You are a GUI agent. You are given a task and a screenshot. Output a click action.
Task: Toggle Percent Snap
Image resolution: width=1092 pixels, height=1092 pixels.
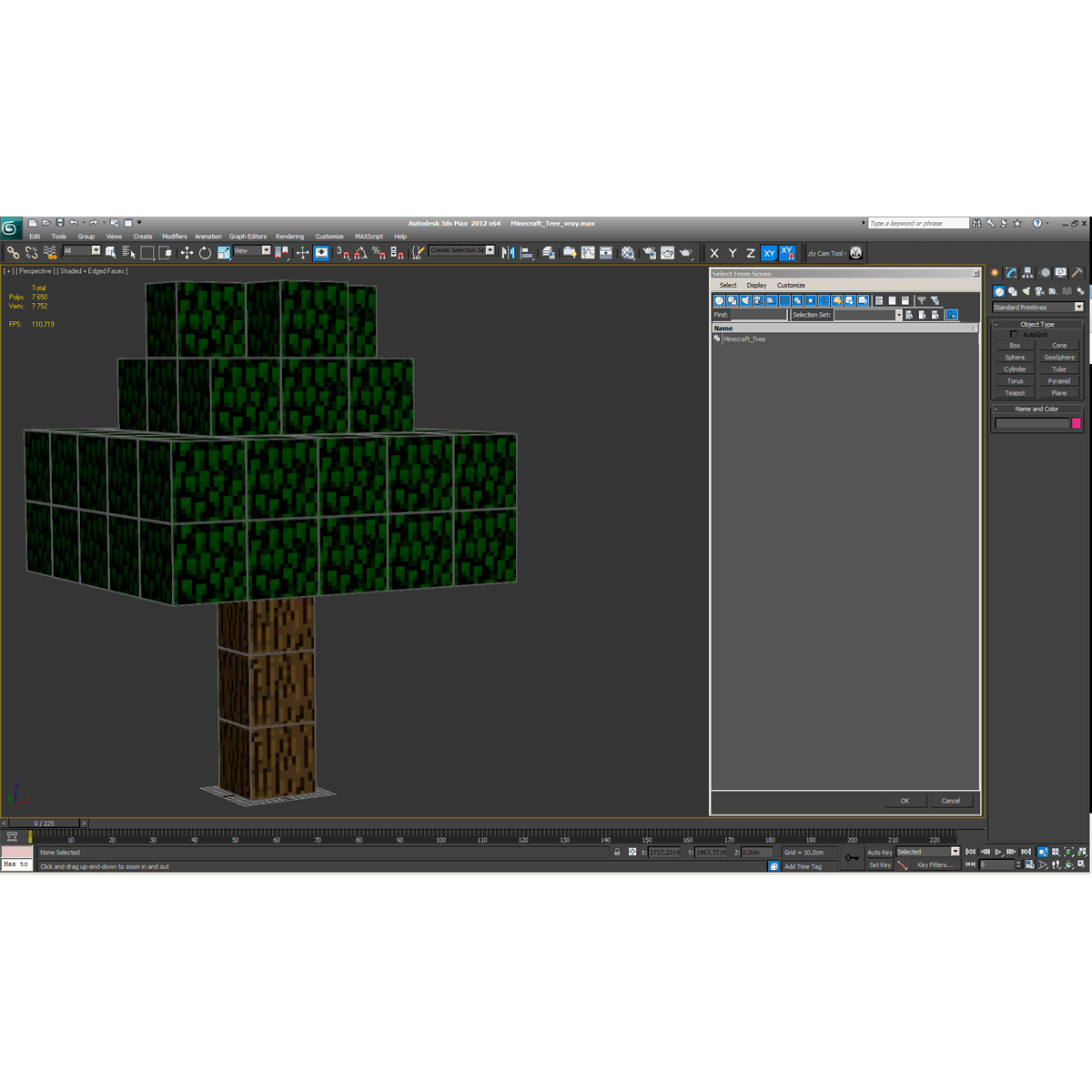379,253
